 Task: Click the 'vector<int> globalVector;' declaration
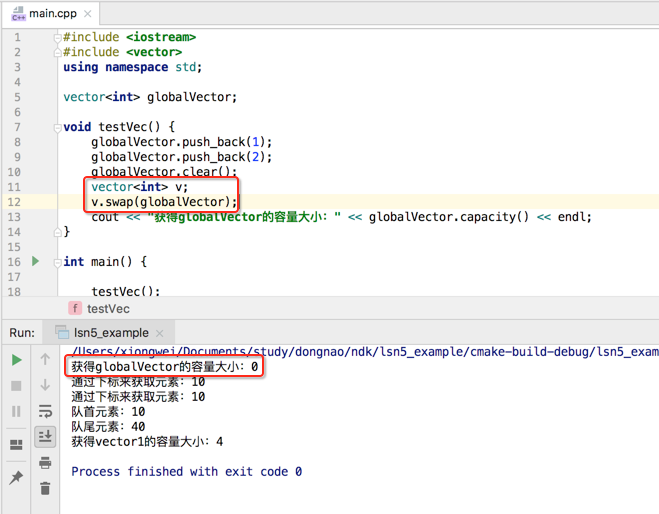click(x=150, y=97)
